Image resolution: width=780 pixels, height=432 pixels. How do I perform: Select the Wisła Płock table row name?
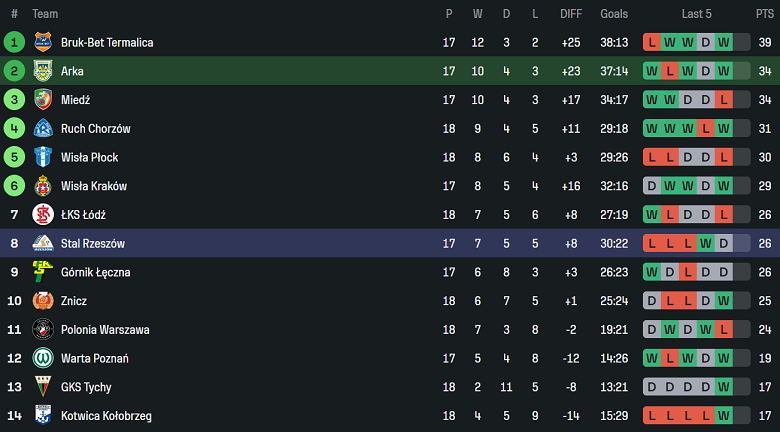pos(89,158)
